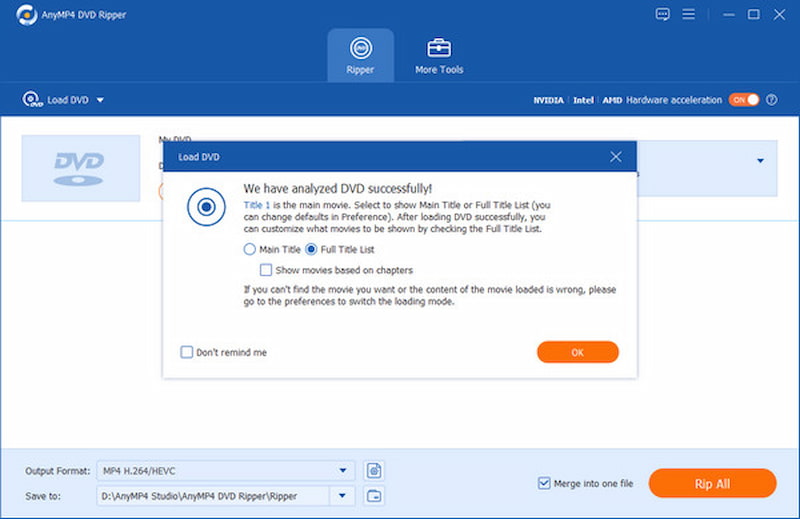
Task: Click the DVD disc thumbnail
Action: (x=81, y=168)
